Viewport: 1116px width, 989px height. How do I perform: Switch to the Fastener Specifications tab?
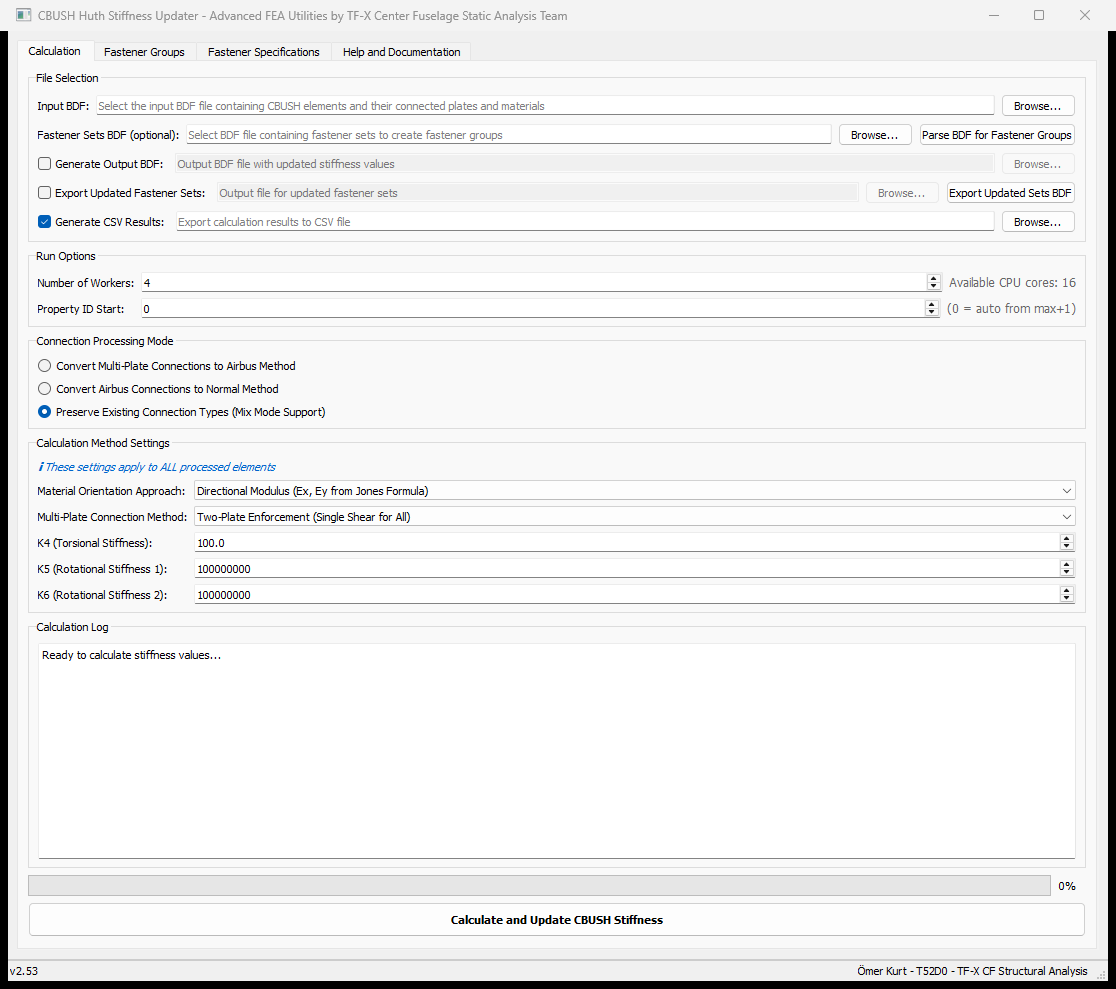[263, 51]
